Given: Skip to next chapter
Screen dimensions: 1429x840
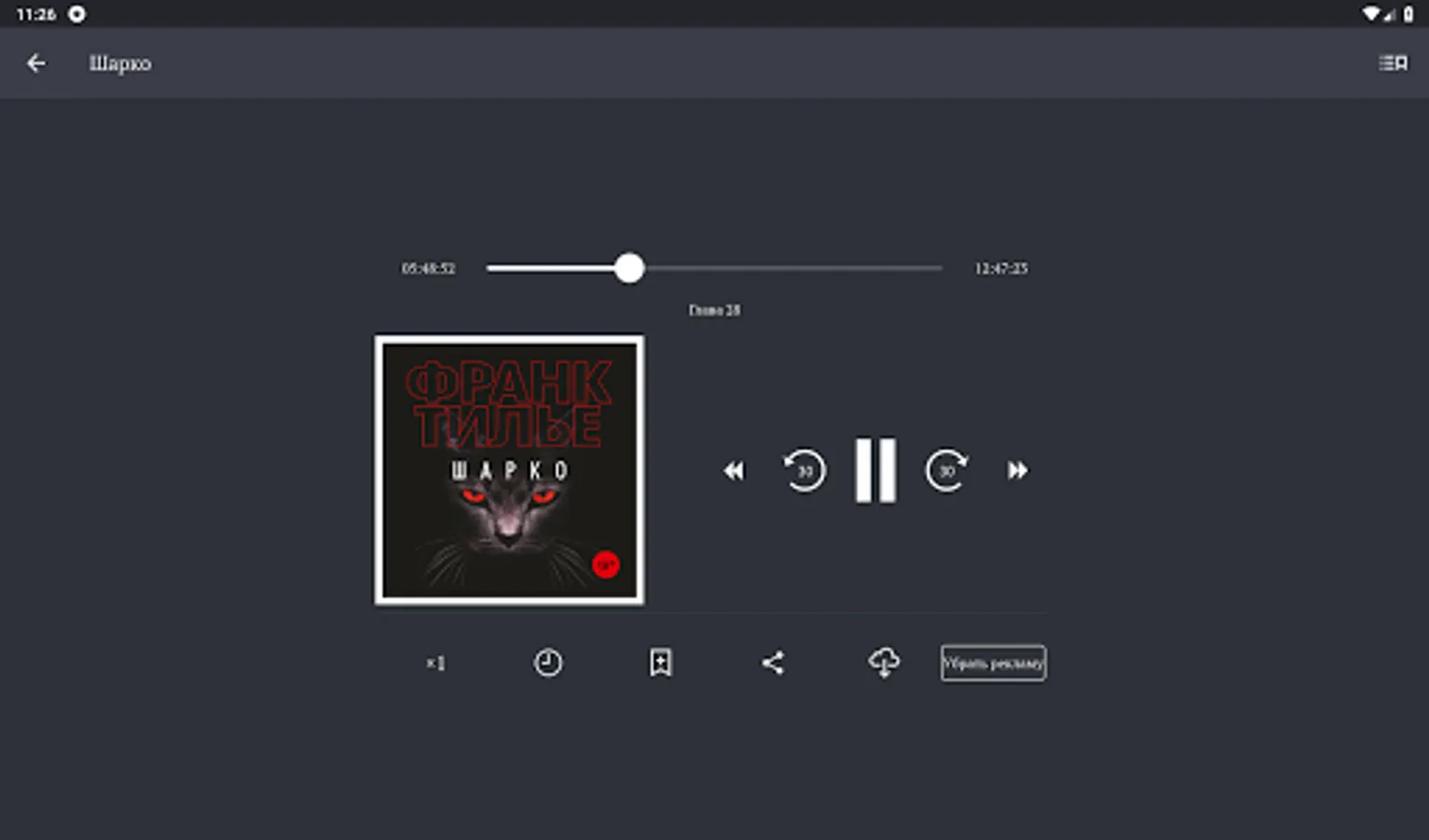Looking at the screenshot, I should point(1017,470).
